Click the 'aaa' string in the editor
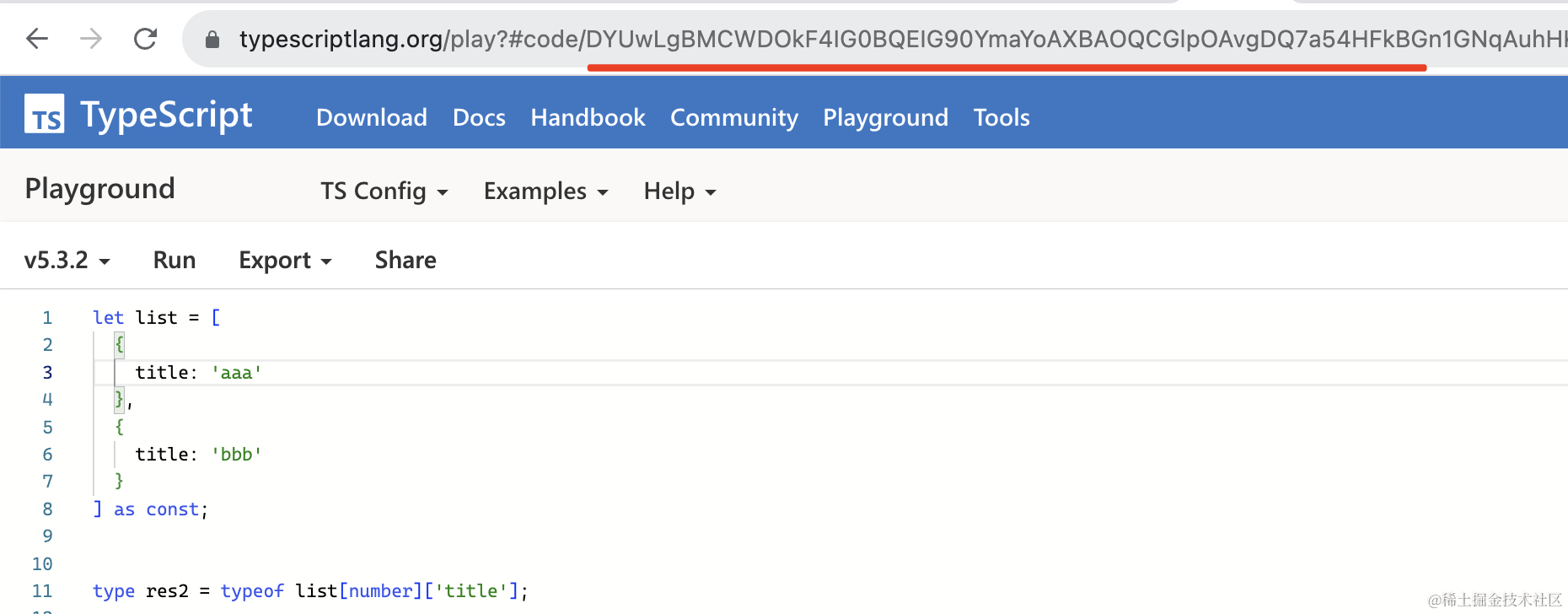The width and height of the screenshot is (1568, 614). pyautogui.click(x=237, y=373)
